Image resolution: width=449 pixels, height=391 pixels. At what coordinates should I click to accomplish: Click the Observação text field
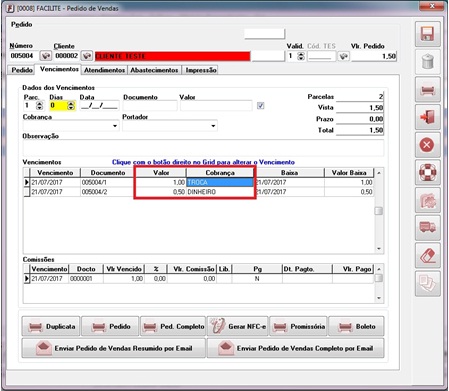pos(203,148)
